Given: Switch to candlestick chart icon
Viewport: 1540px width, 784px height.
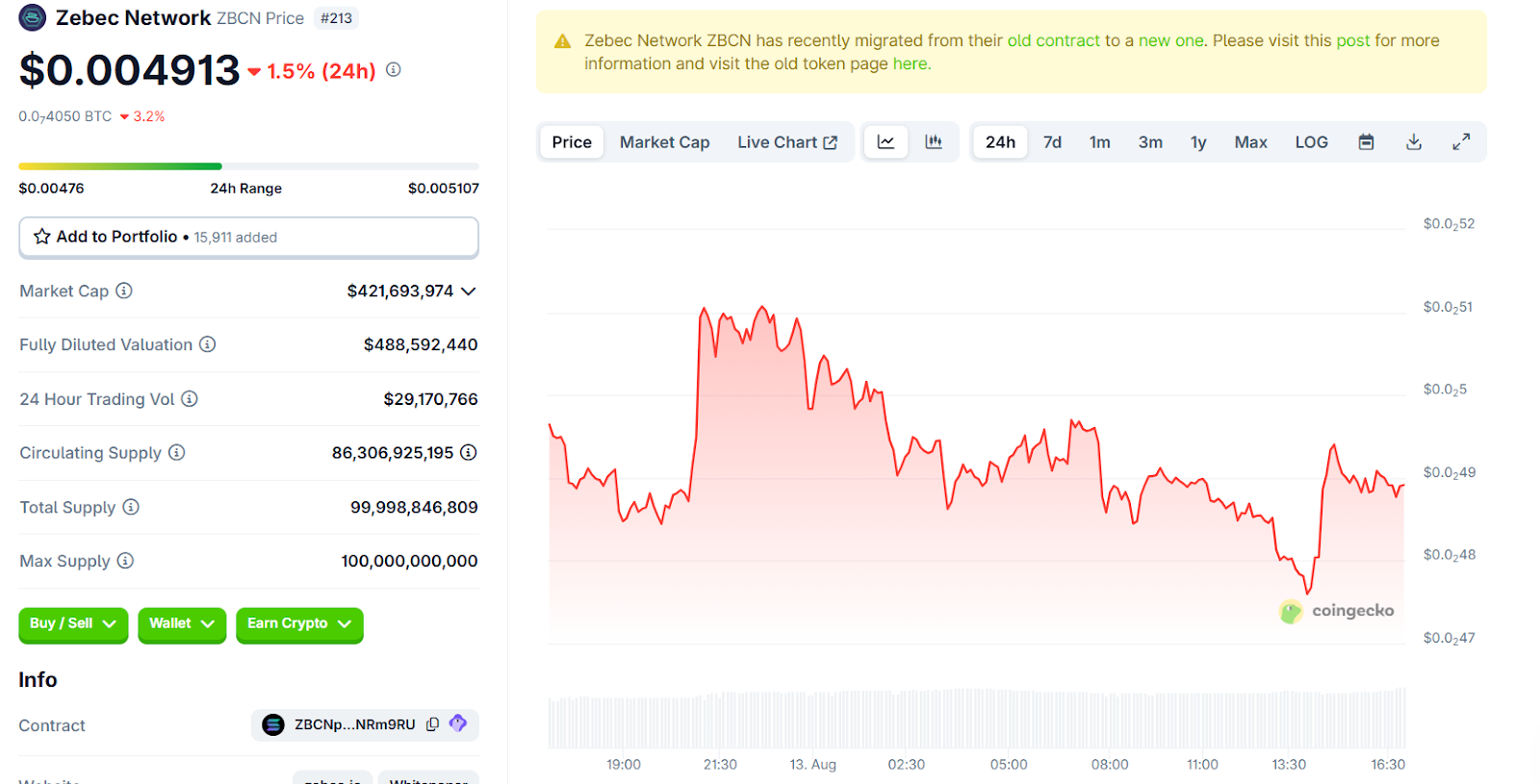Looking at the screenshot, I should click(933, 142).
